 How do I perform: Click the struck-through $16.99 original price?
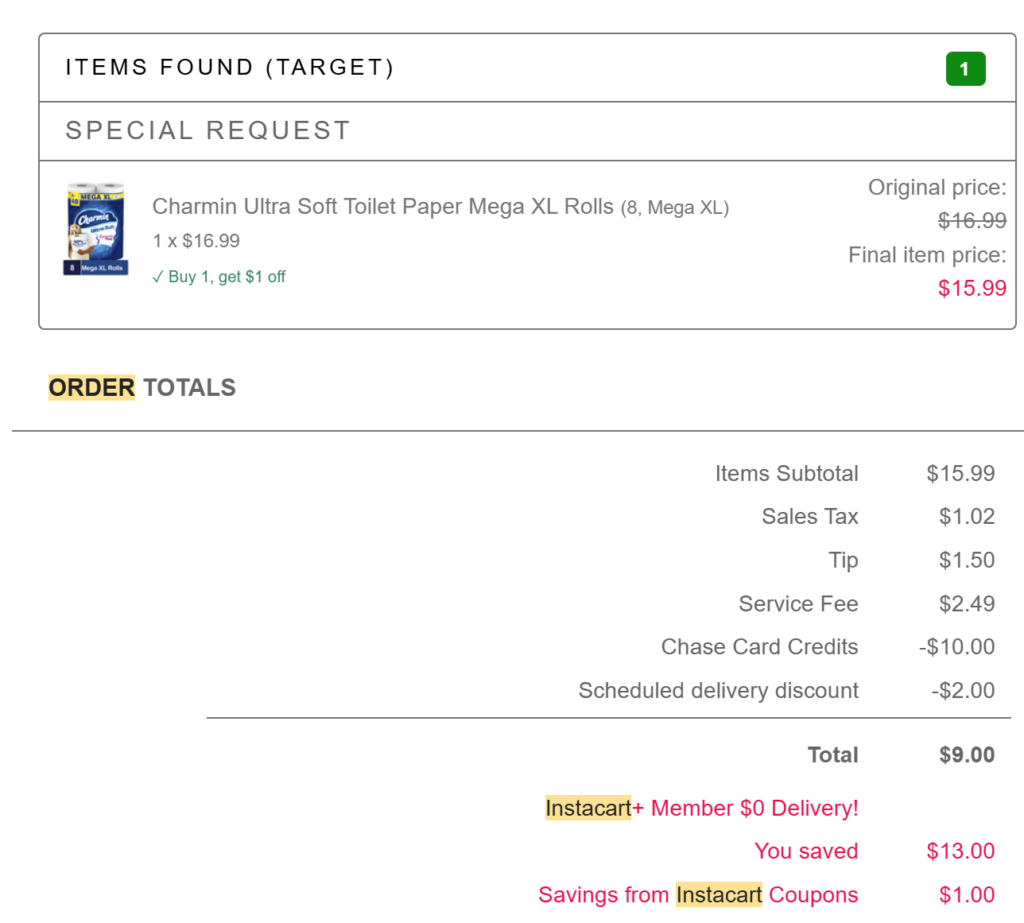[x=972, y=221]
